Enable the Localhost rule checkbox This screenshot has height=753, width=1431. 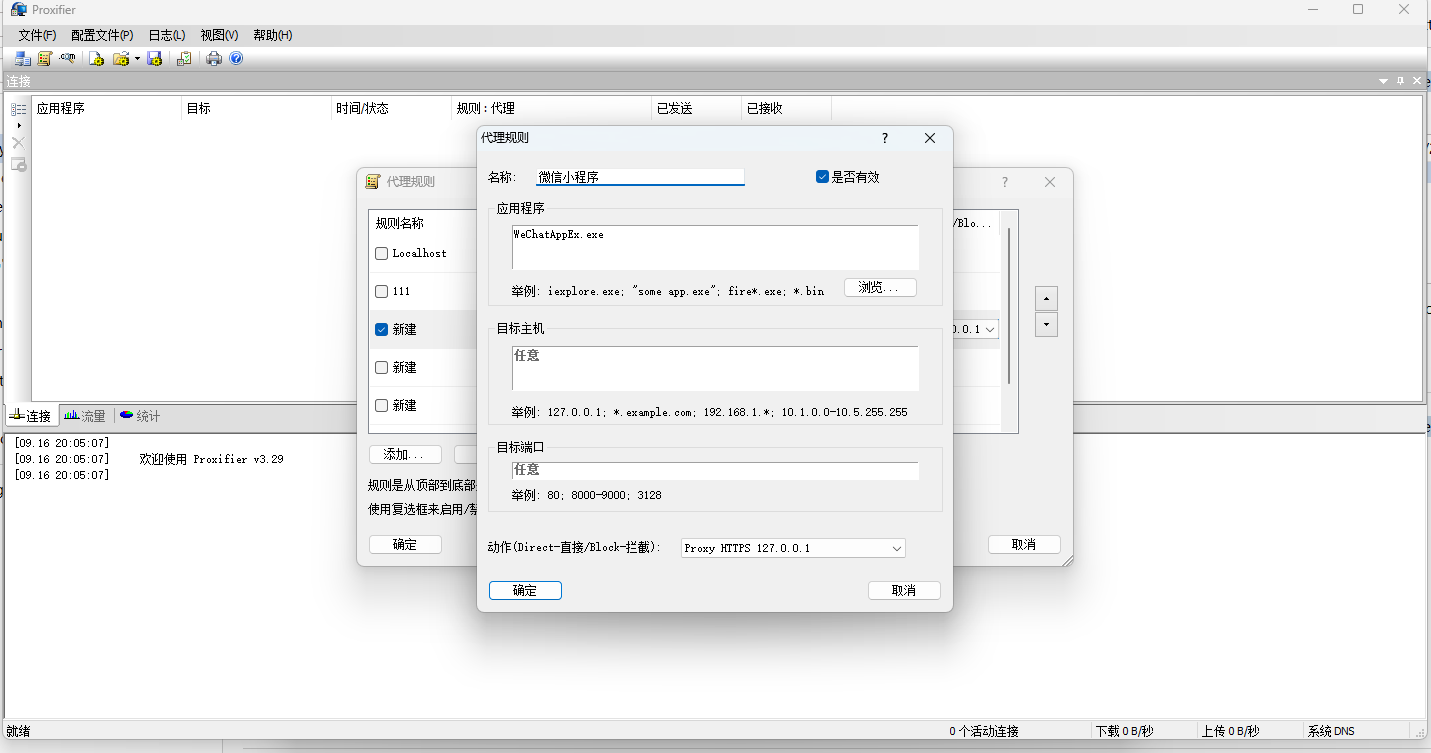click(381, 254)
